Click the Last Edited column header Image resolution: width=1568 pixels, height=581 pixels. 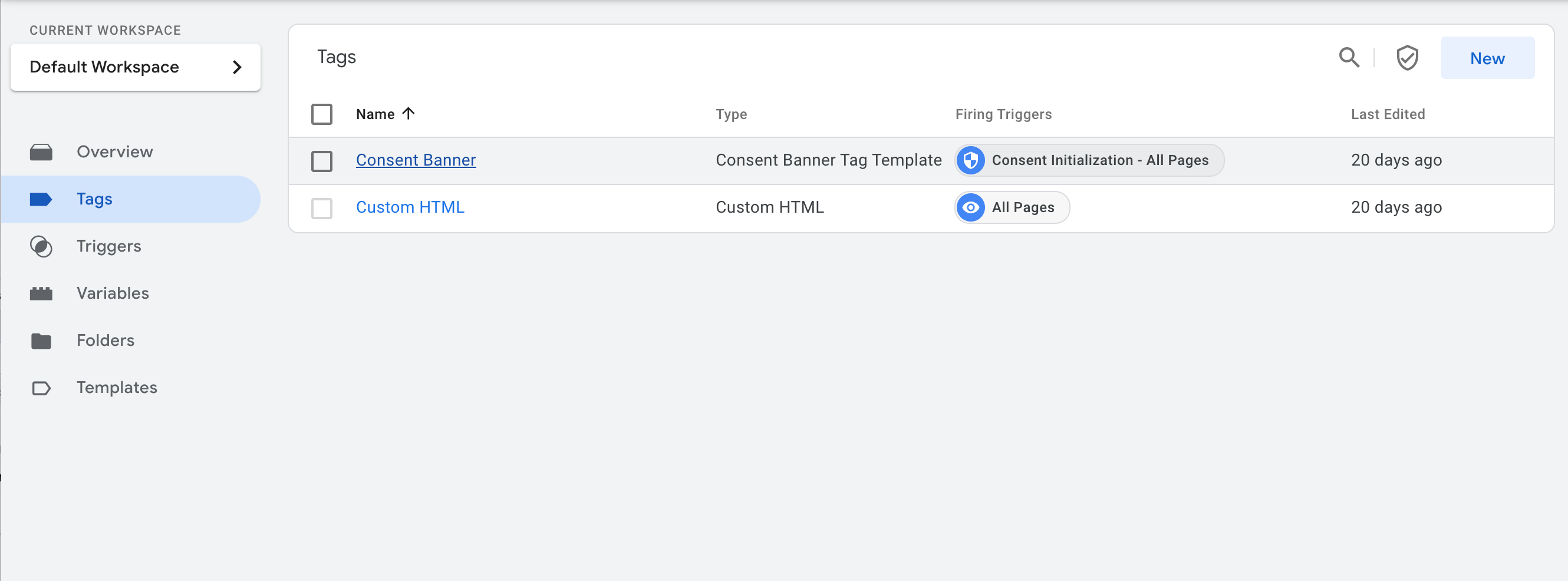click(x=1387, y=114)
